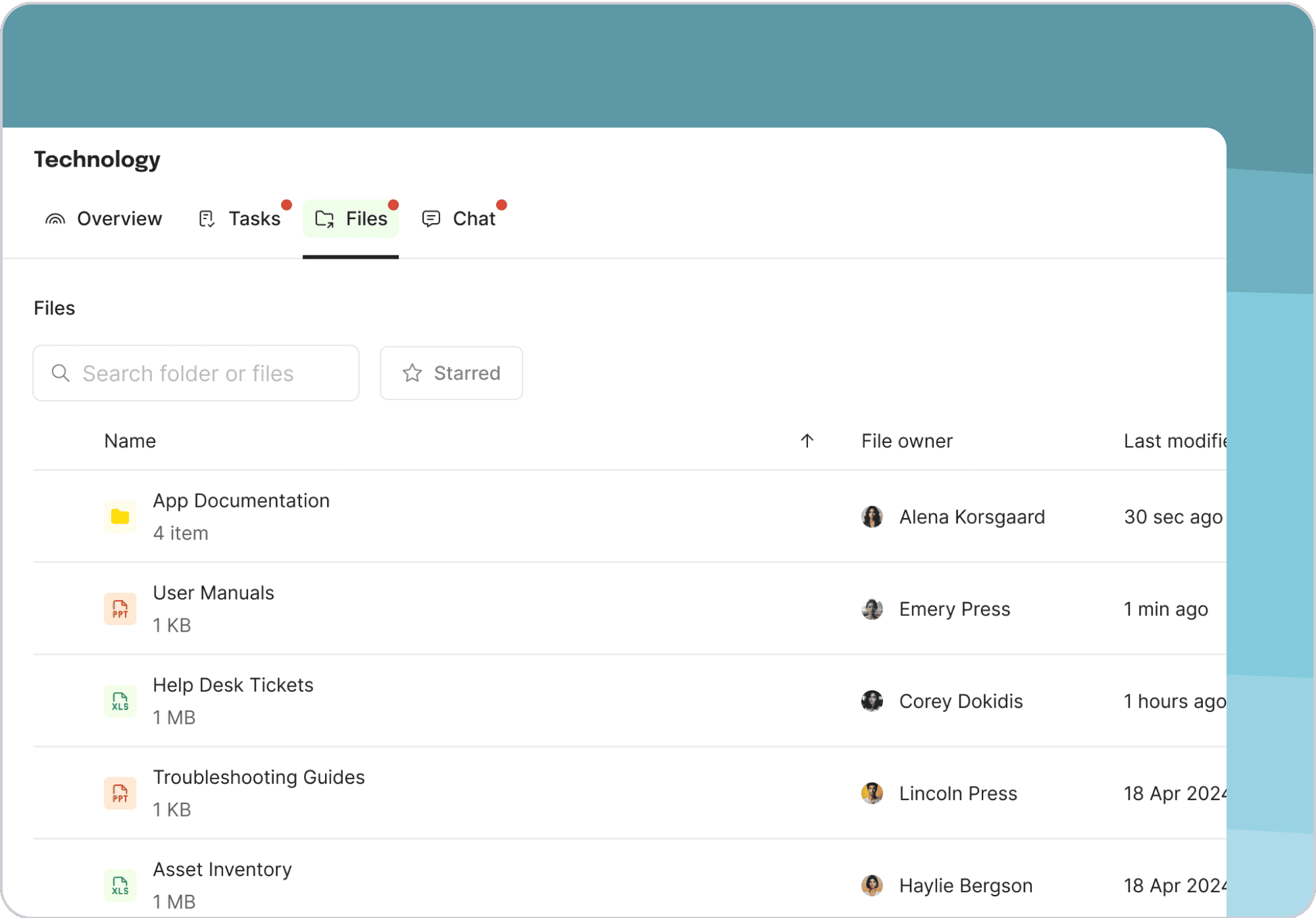Toggle the Starred files filter

coord(451,373)
